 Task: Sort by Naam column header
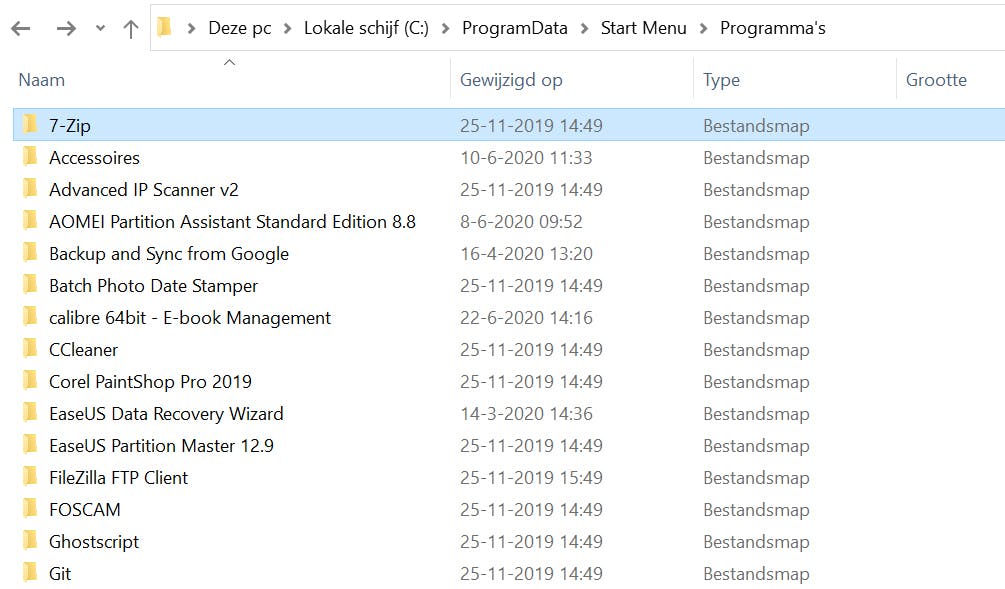42,80
